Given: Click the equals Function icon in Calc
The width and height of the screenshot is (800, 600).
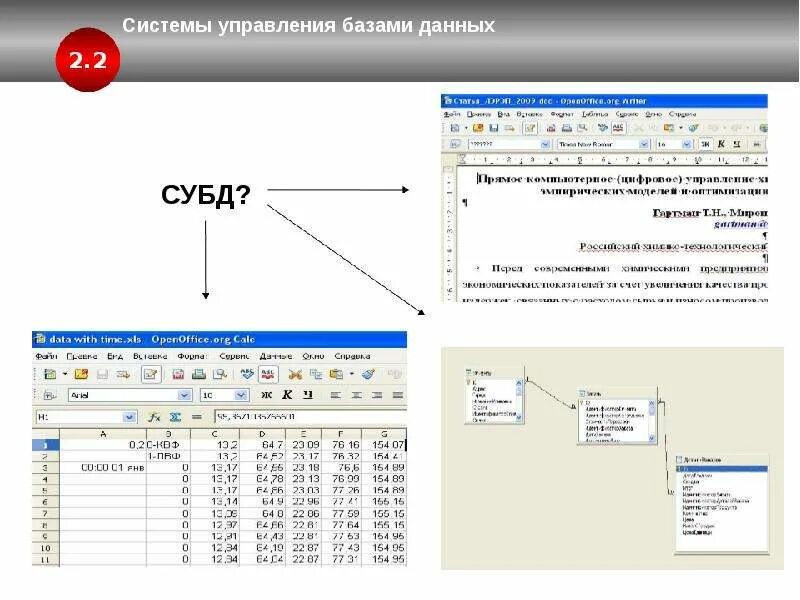Looking at the screenshot, I should pos(196,417).
